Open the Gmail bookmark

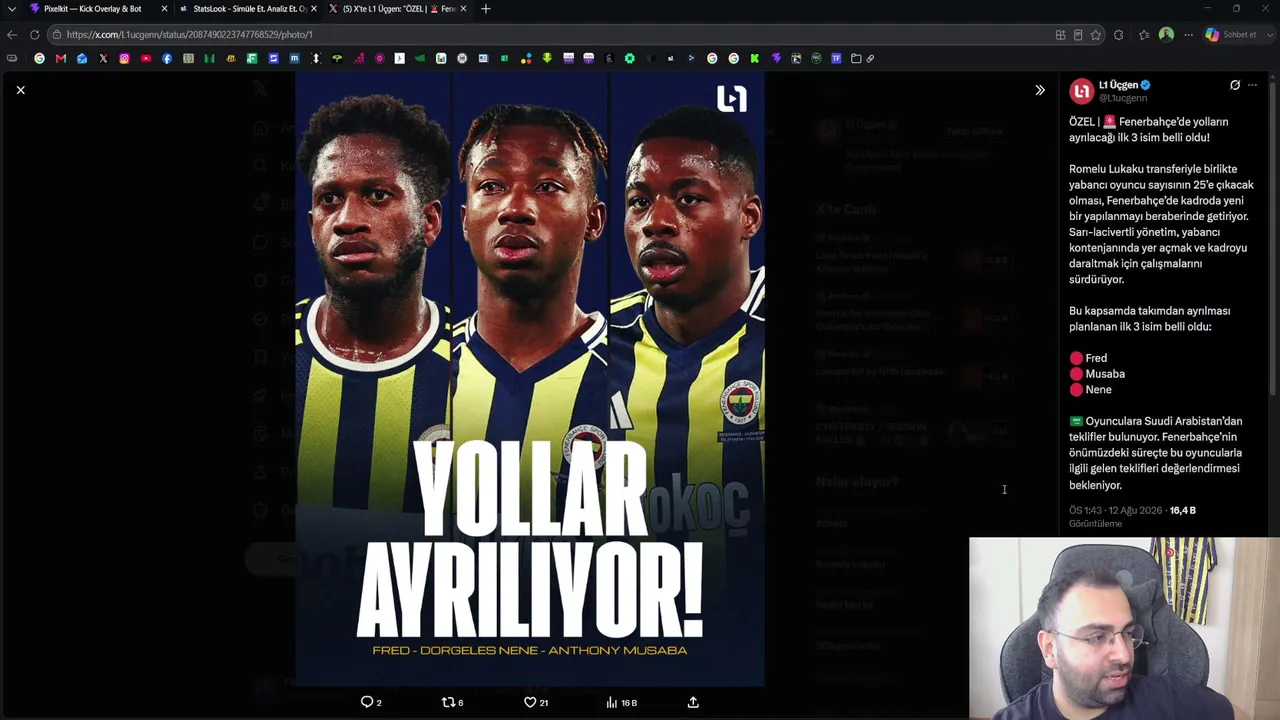tap(61, 58)
